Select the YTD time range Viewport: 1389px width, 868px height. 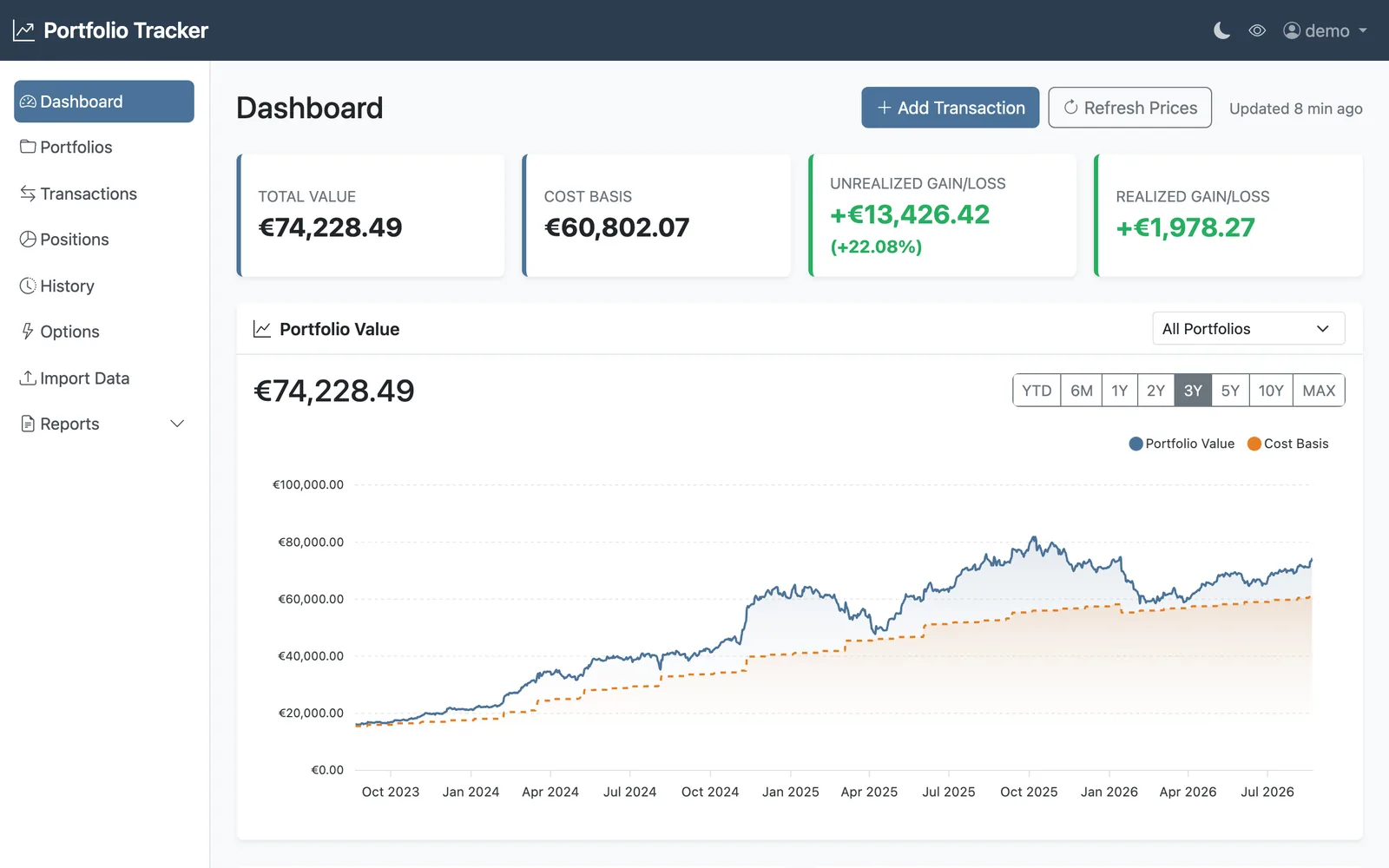click(x=1037, y=391)
